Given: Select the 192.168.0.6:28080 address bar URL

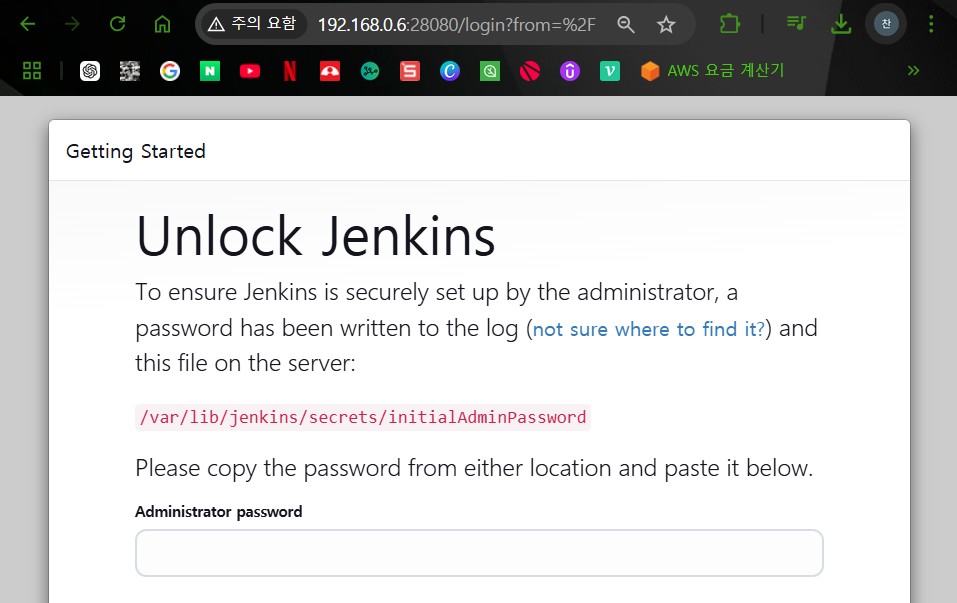Looking at the screenshot, I should [x=457, y=24].
